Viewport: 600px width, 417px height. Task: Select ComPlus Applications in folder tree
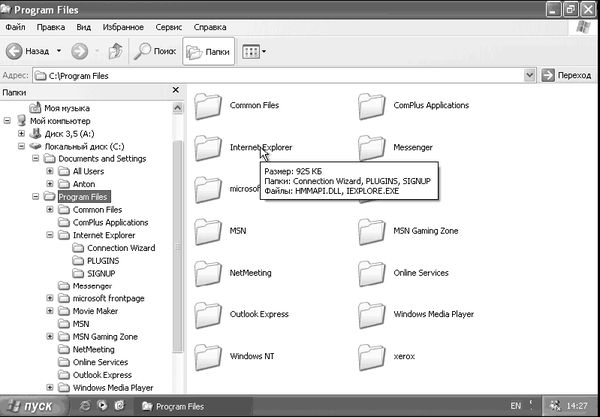[x=103, y=222]
